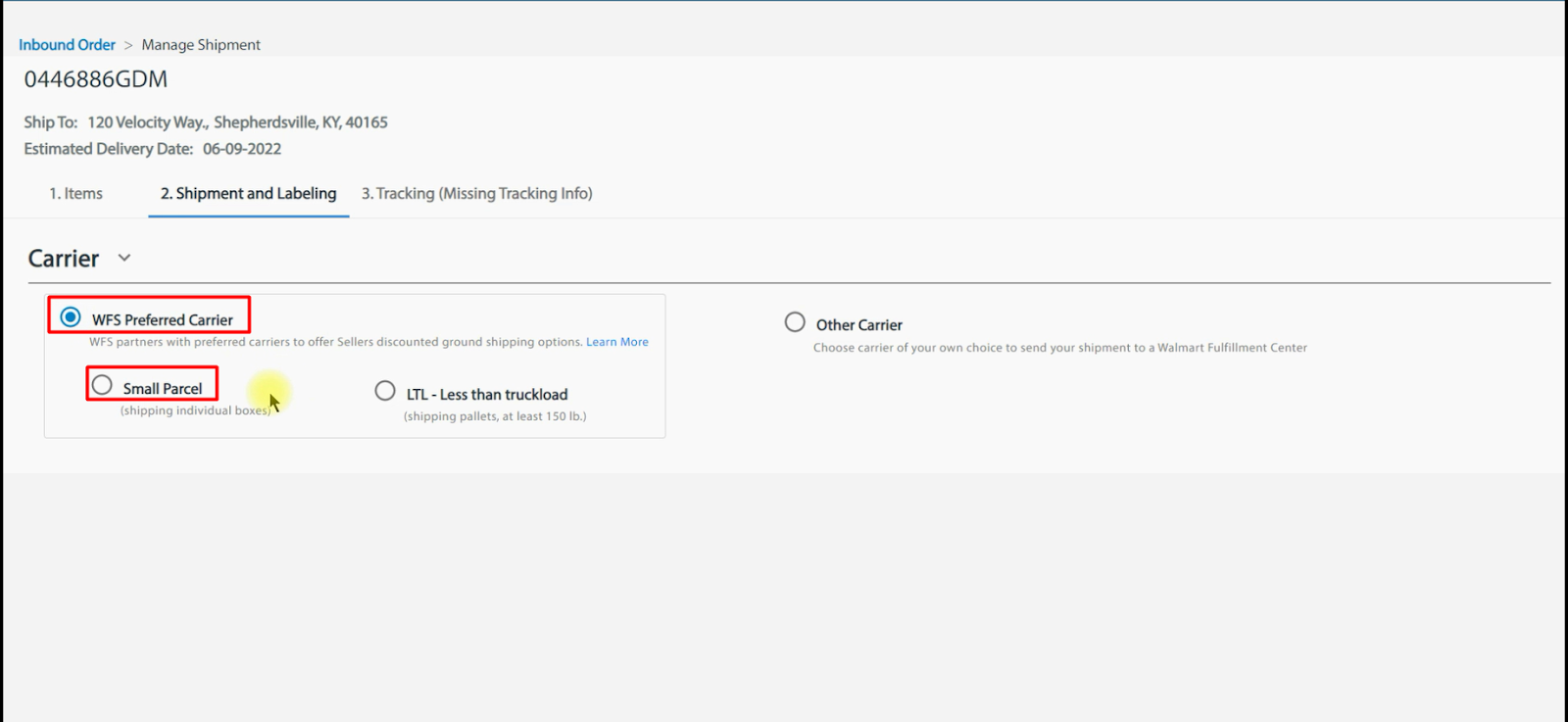Collapse the Carrier section chevron
This screenshot has width=1568, height=722.
124,258
